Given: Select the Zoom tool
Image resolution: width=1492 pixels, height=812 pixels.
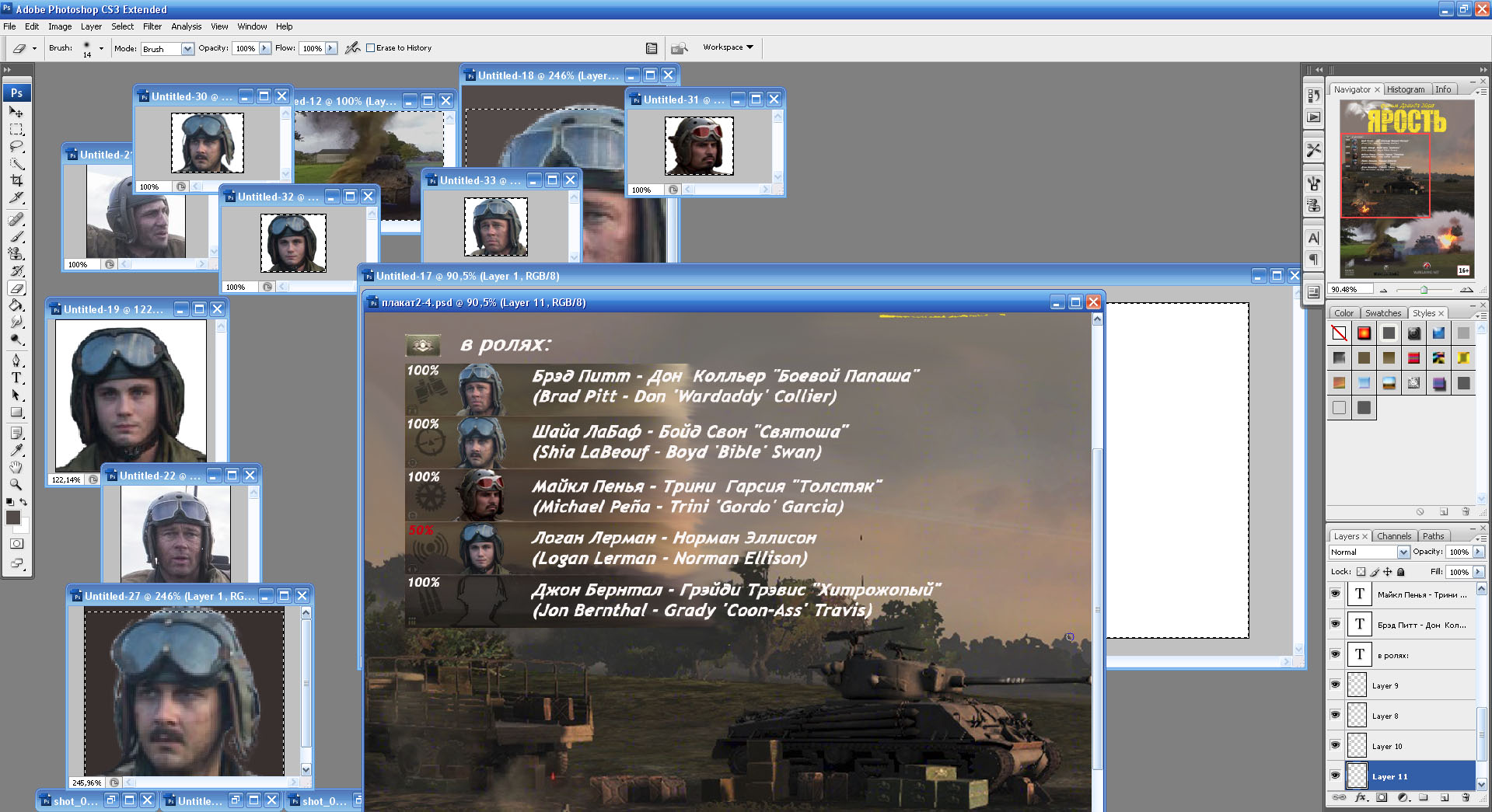Looking at the screenshot, I should (16, 484).
